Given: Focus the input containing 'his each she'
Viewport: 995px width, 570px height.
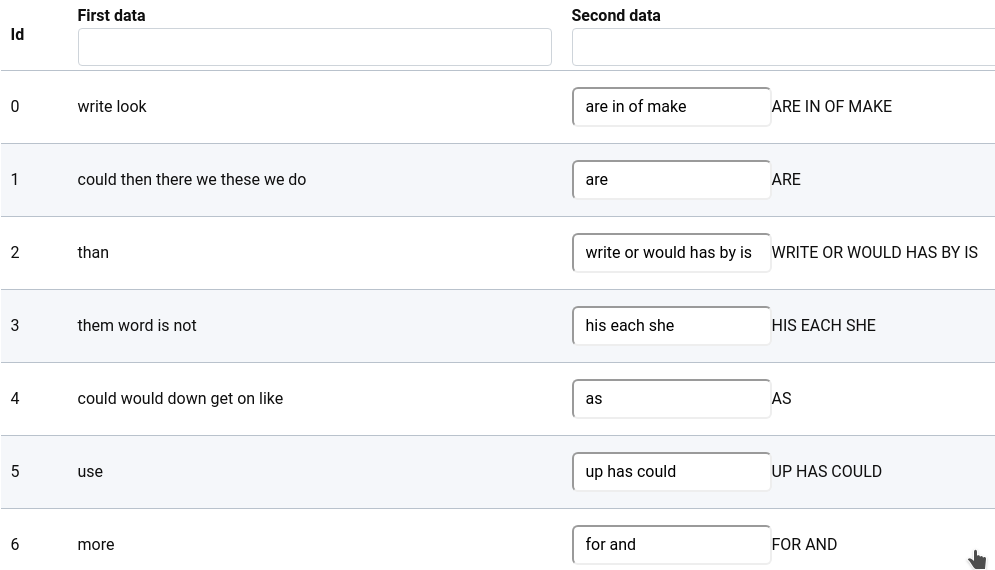Looking at the screenshot, I should pos(671,326).
